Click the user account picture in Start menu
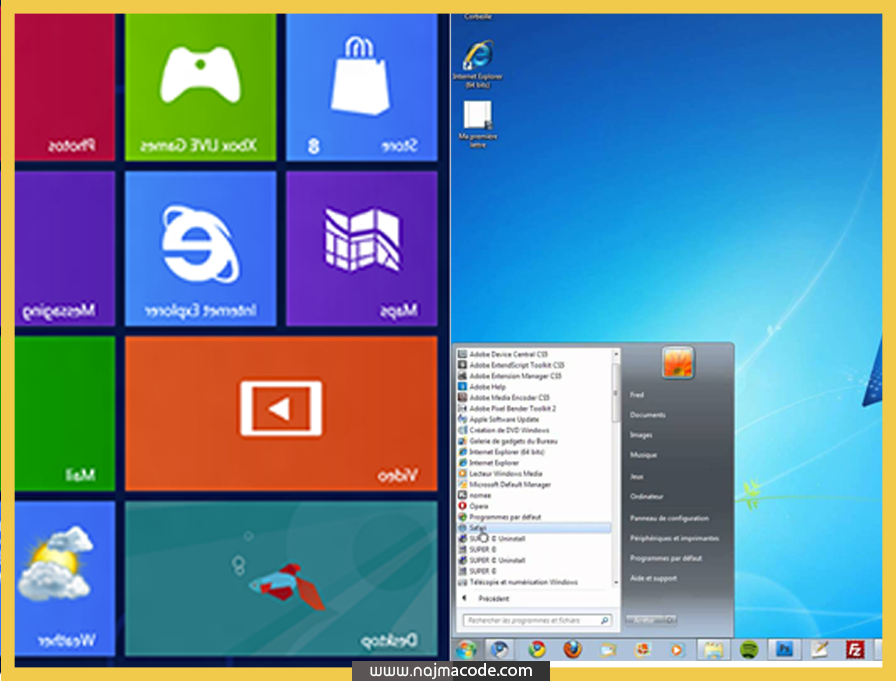Screen dimensions: 896x681 point(678,363)
